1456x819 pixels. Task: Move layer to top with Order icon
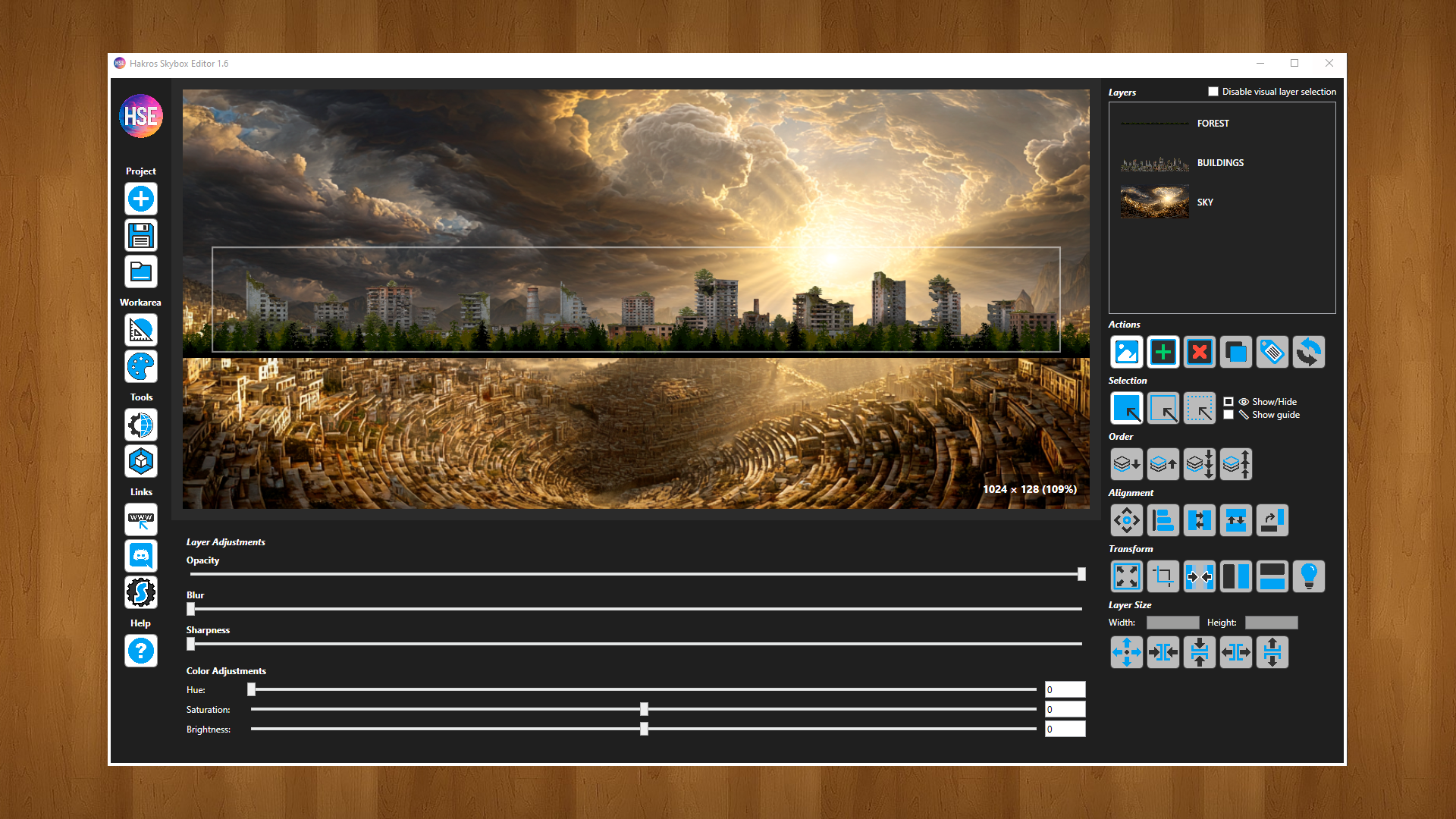pos(1235,464)
